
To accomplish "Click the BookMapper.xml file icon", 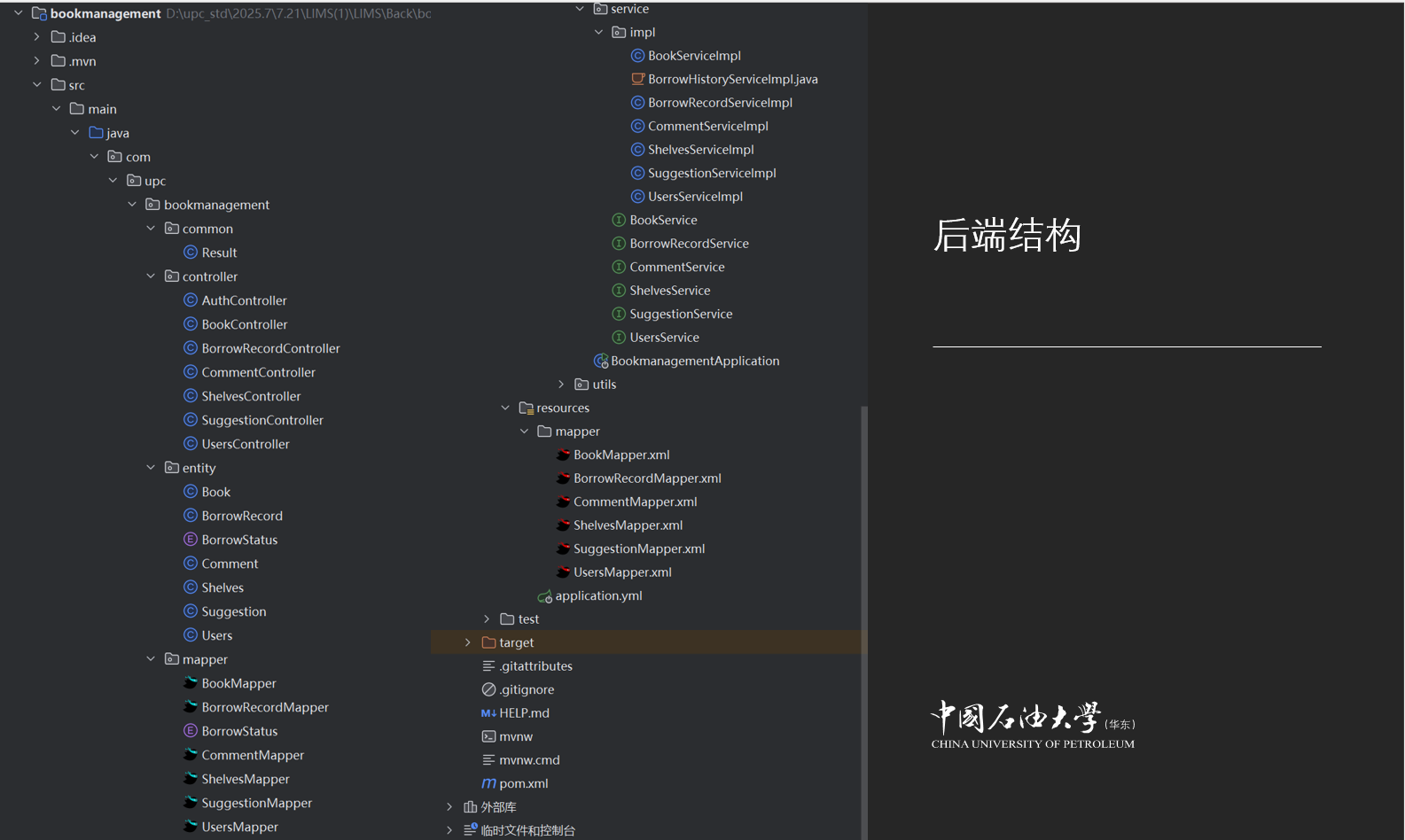I will coord(563,455).
